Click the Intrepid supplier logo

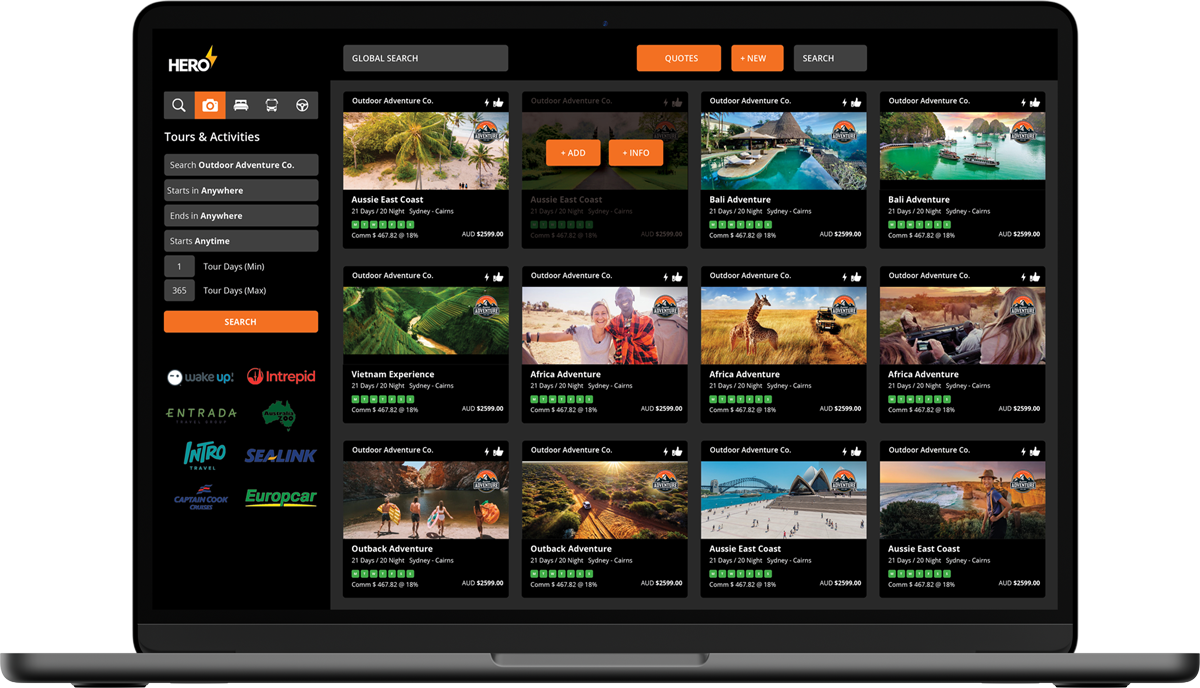[281, 377]
